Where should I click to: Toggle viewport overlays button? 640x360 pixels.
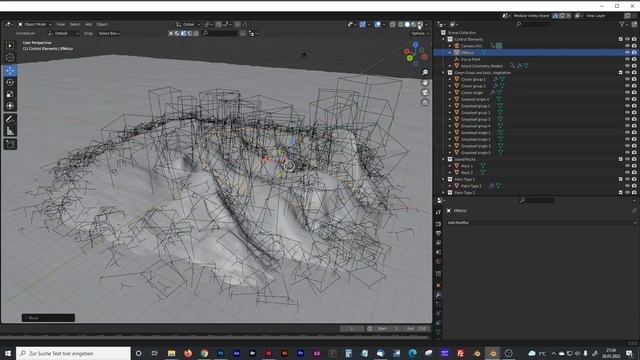click(378, 24)
